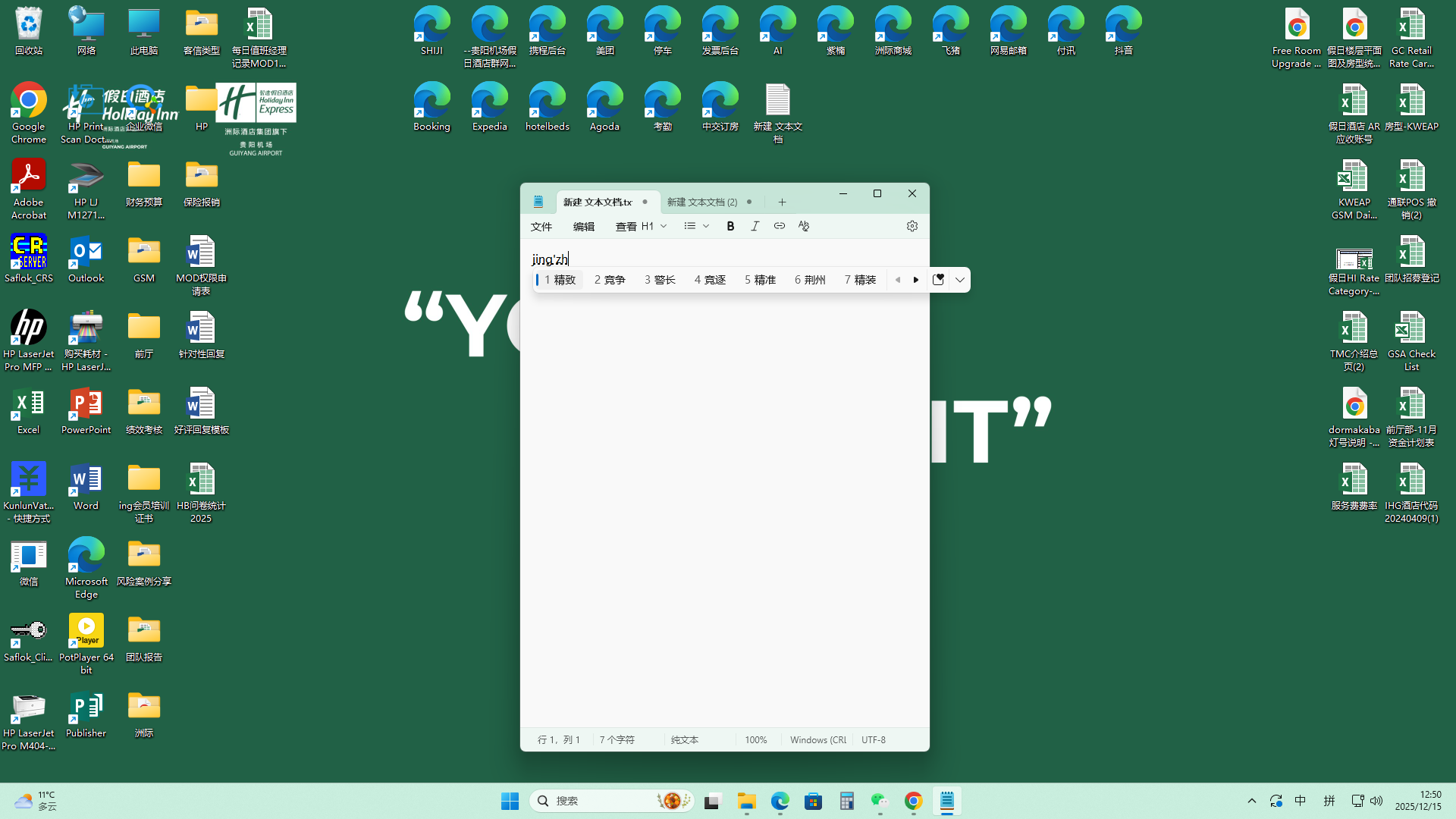Click the clear formatting icon
The width and height of the screenshot is (1456, 819).
[803, 226]
